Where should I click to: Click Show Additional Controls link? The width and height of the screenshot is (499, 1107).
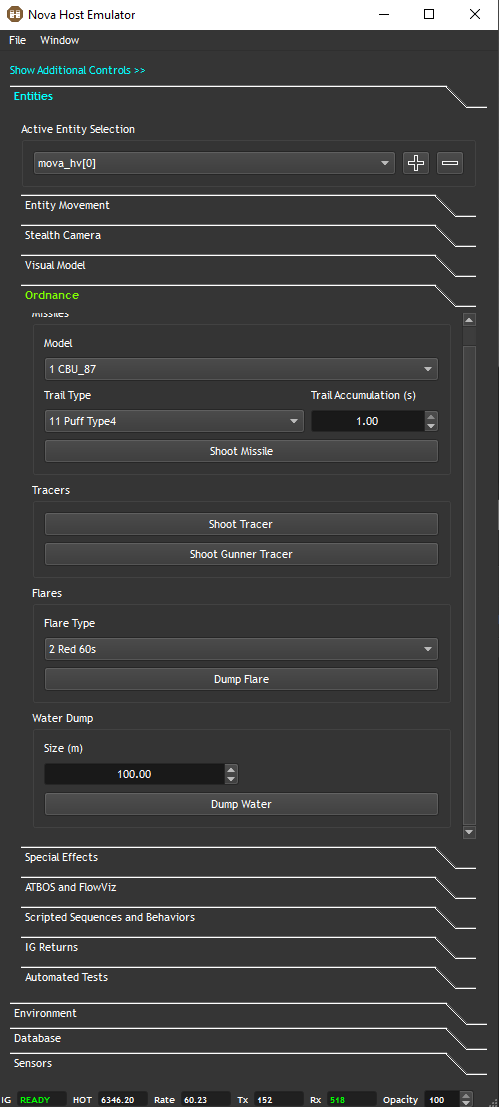[x=78, y=70]
